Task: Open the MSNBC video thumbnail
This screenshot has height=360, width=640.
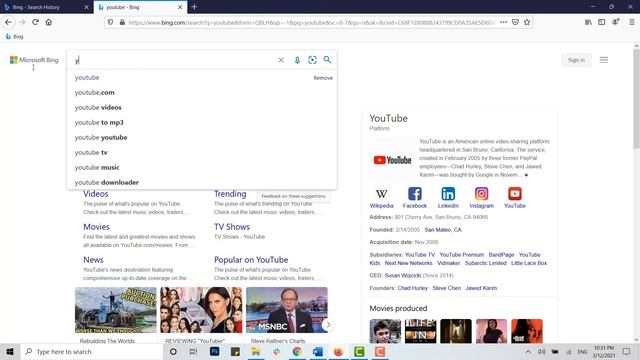Action: (287, 310)
